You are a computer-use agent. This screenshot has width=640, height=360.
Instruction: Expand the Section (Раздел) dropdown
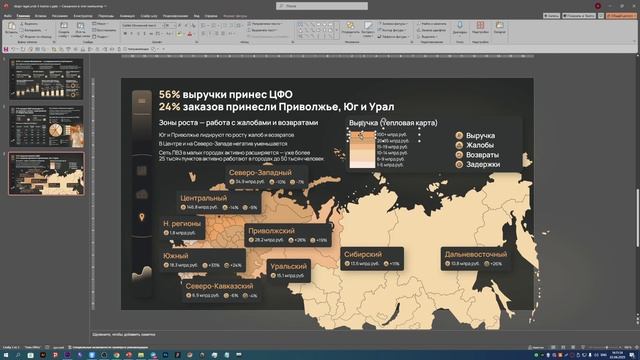click(100, 36)
